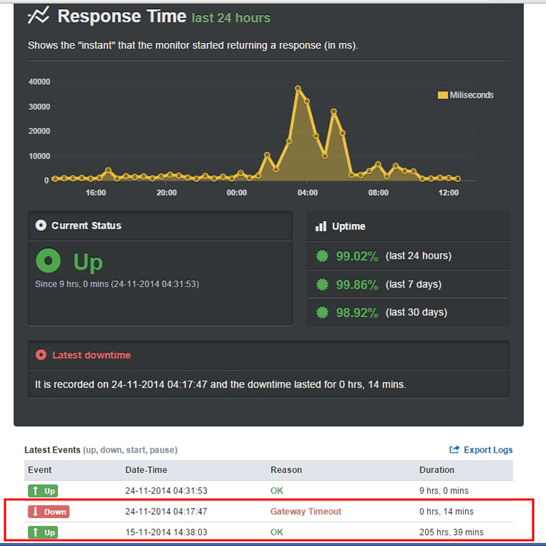Click the 40000 y-axis label
546x546 pixels.
(x=39, y=82)
